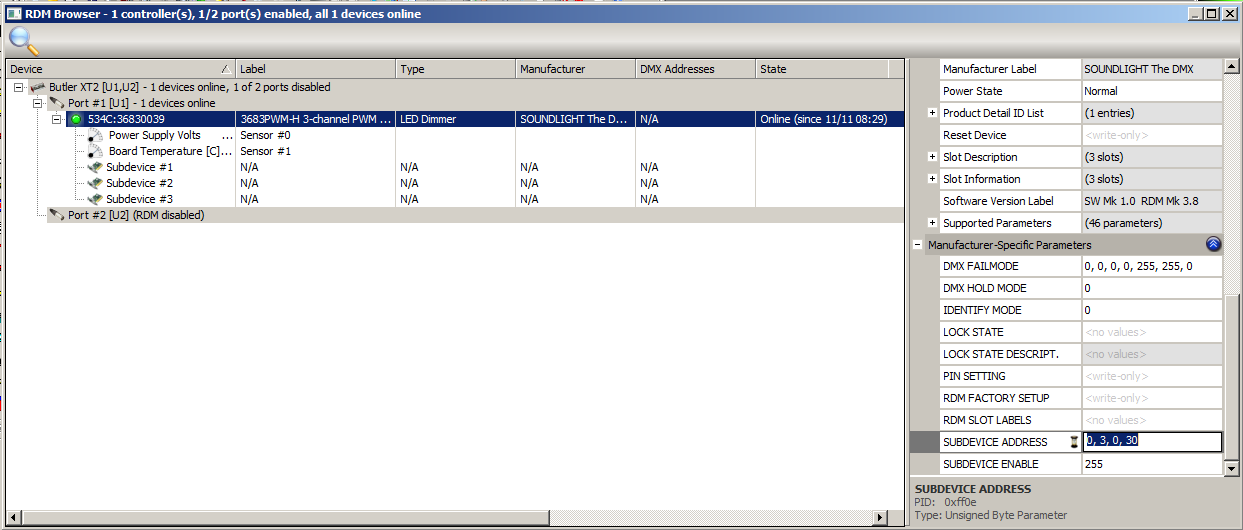The width and height of the screenshot is (1243, 530).
Task: Click the Subdevice #1 card icon
Action: point(95,168)
